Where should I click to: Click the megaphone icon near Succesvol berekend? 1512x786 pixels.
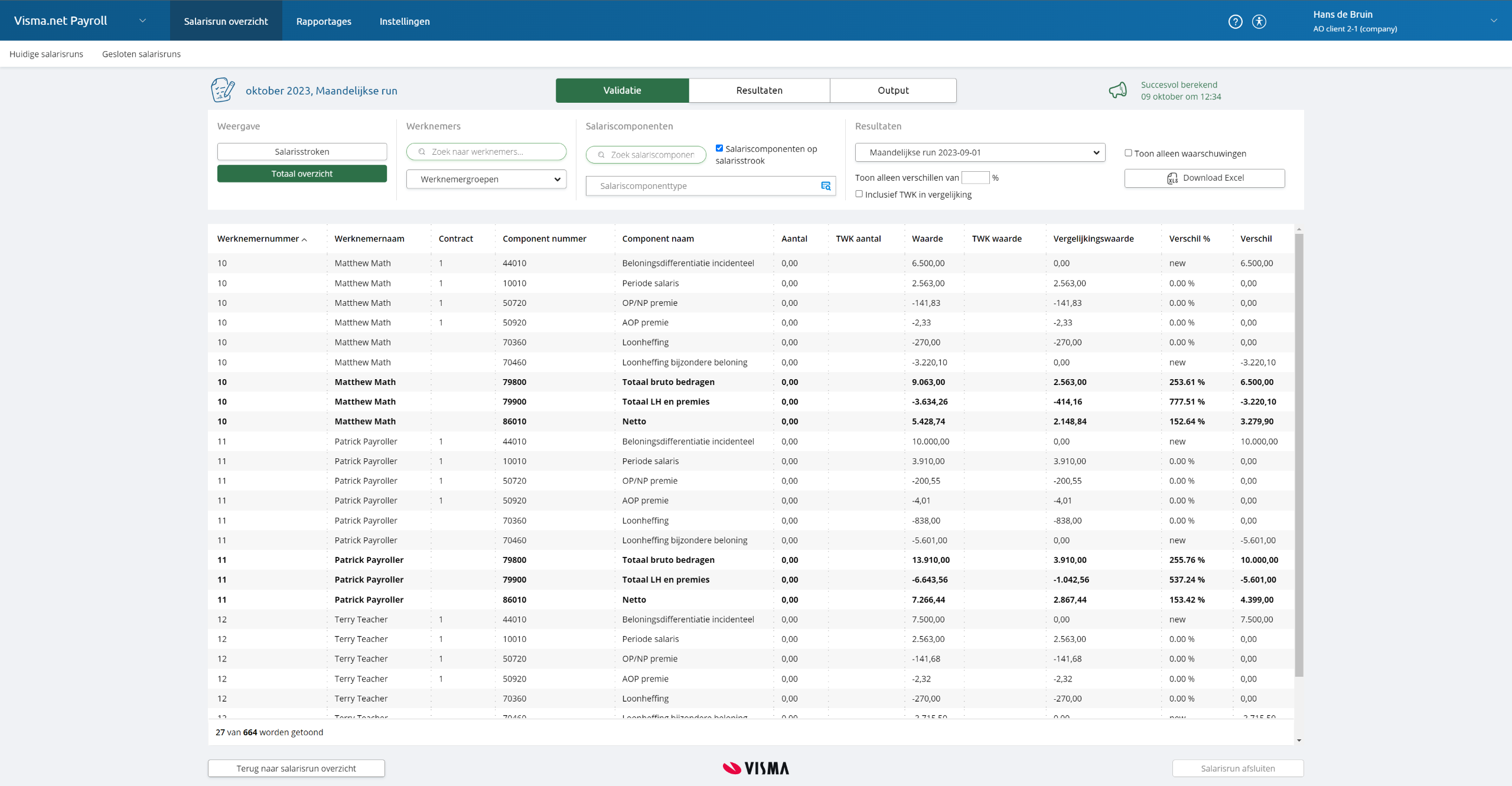tap(1118, 90)
